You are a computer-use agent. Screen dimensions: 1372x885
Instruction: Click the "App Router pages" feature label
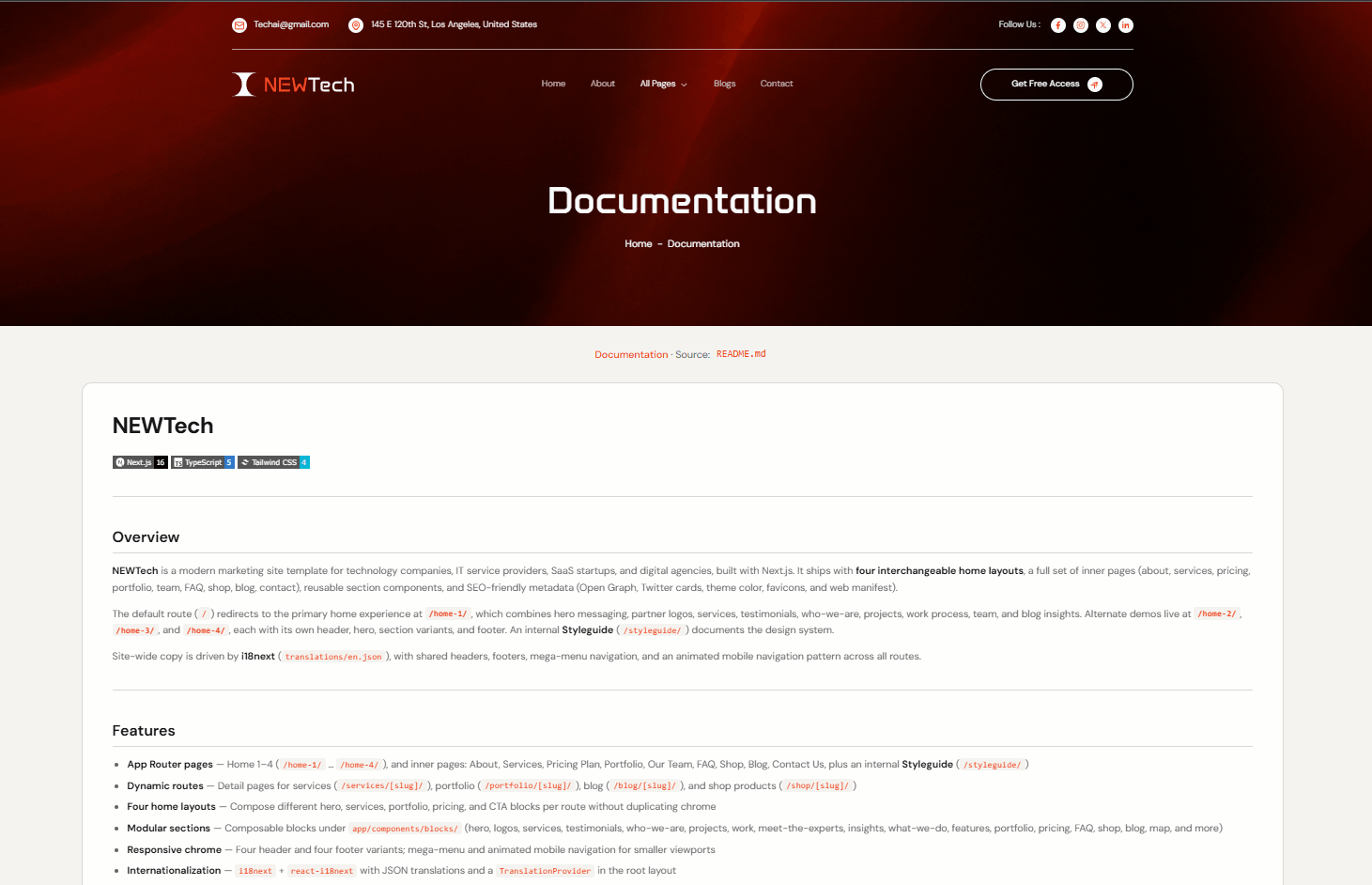click(x=170, y=765)
